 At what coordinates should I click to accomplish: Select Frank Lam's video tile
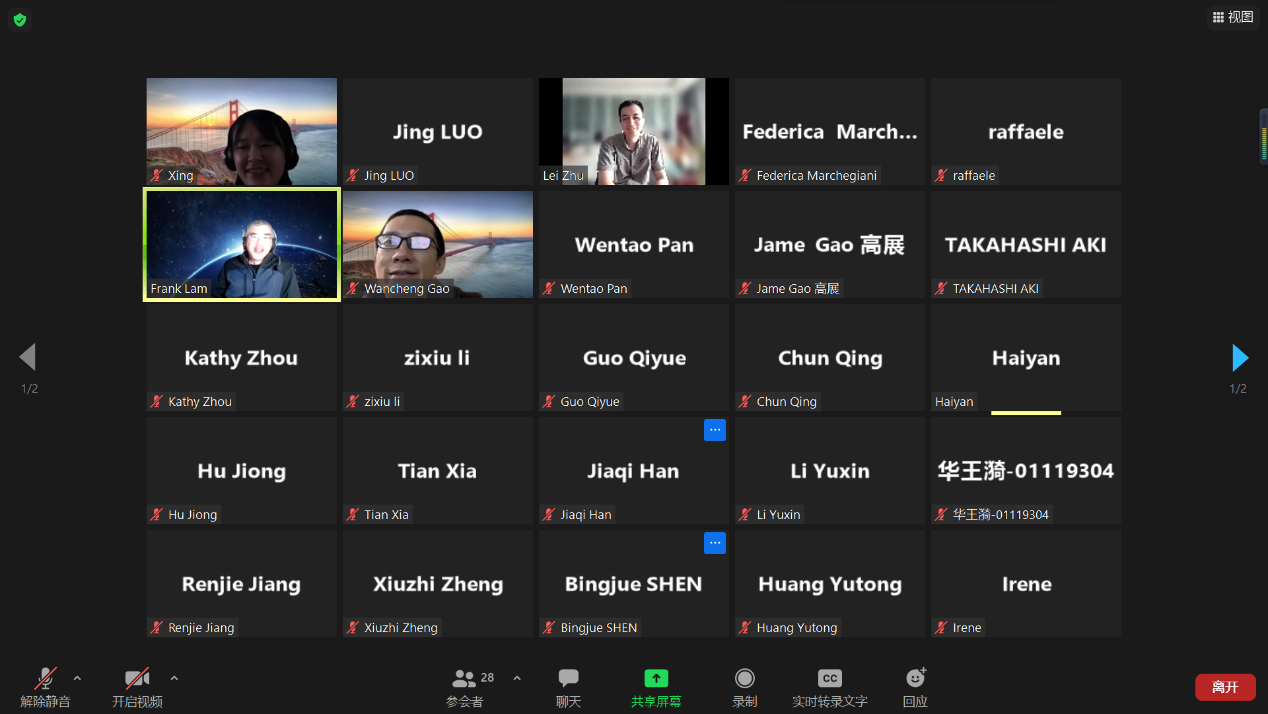[x=242, y=244]
